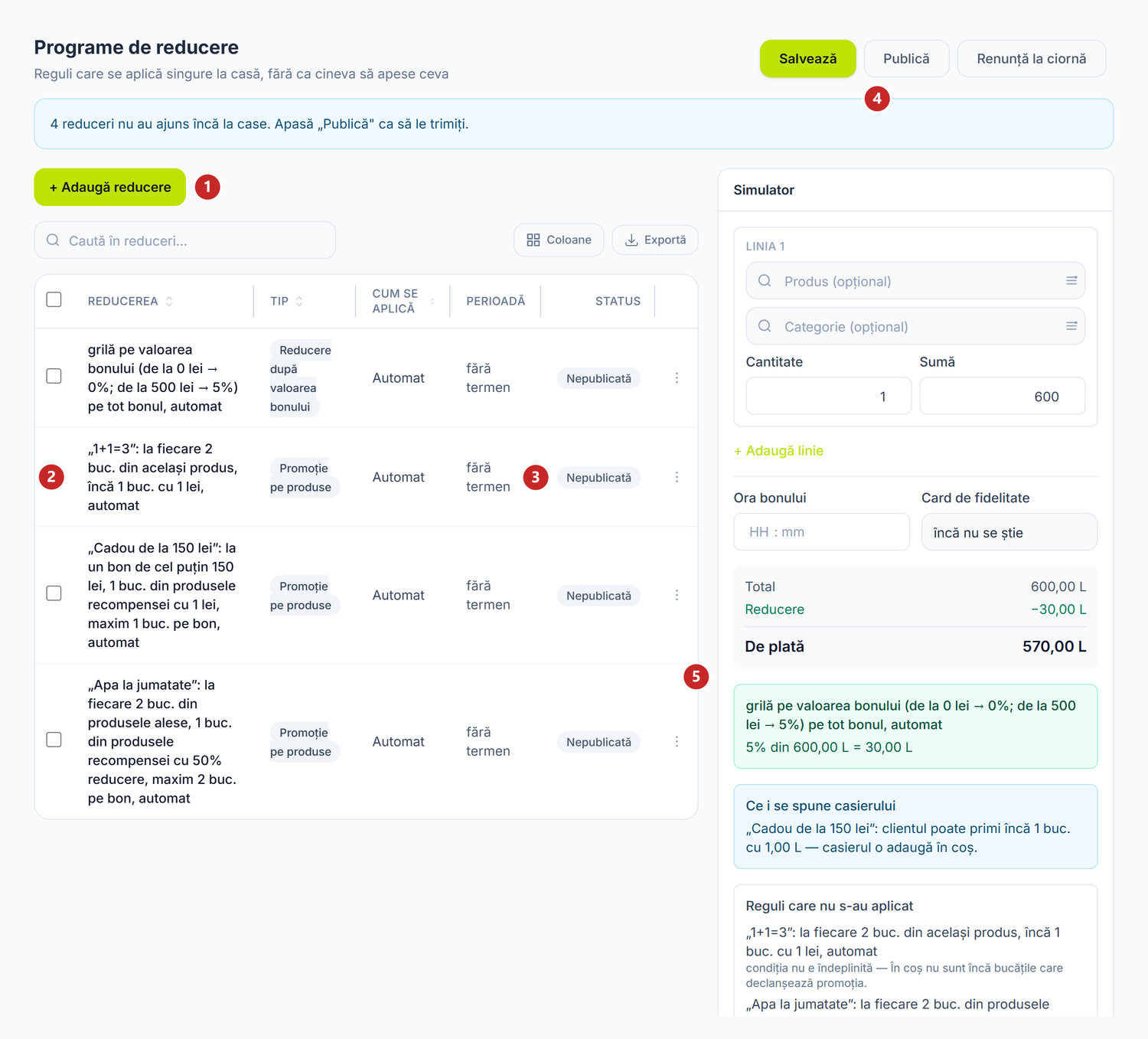Click the Ora bonului time field
The image size is (1148, 1039).
tap(821, 532)
